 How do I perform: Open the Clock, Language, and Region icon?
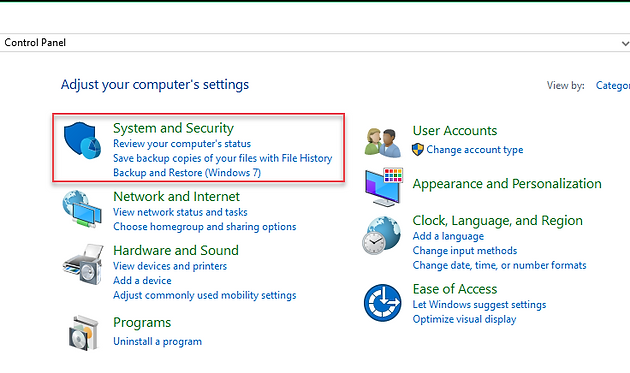click(x=382, y=236)
